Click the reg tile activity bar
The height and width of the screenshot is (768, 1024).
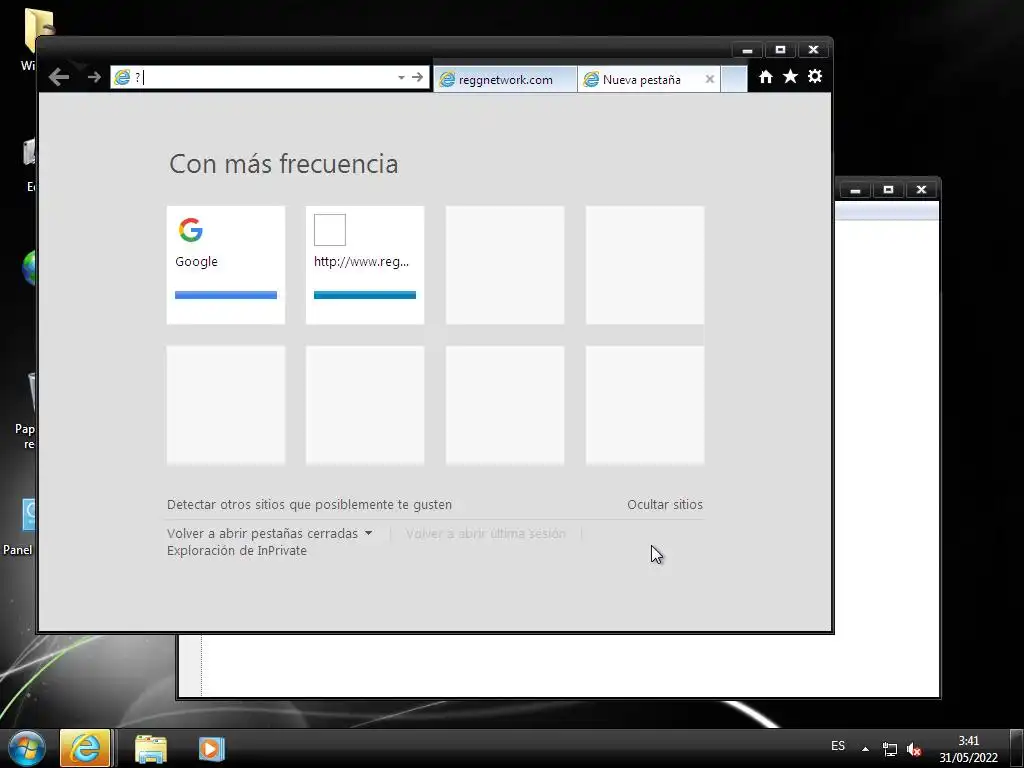pyautogui.click(x=365, y=295)
